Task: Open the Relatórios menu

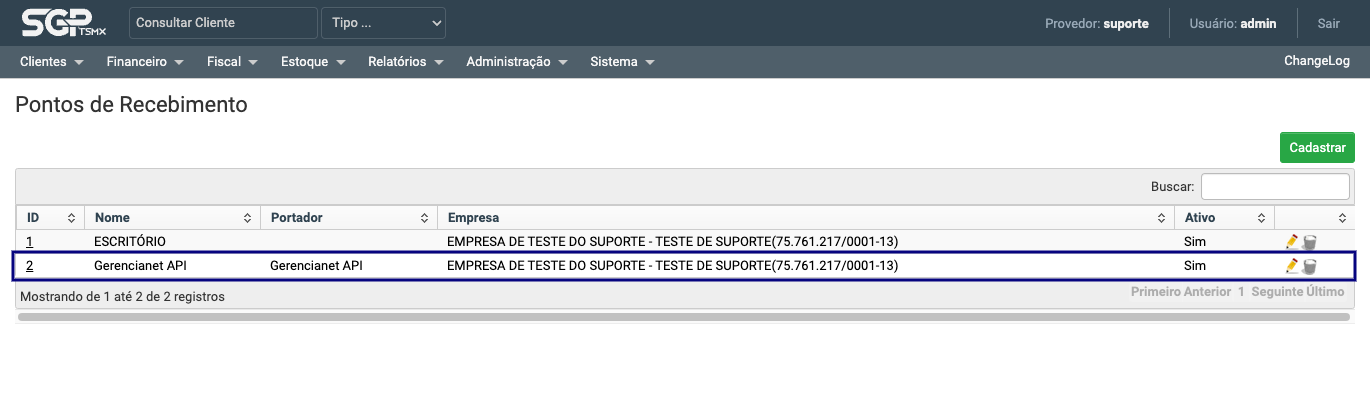Action: tap(405, 61)
